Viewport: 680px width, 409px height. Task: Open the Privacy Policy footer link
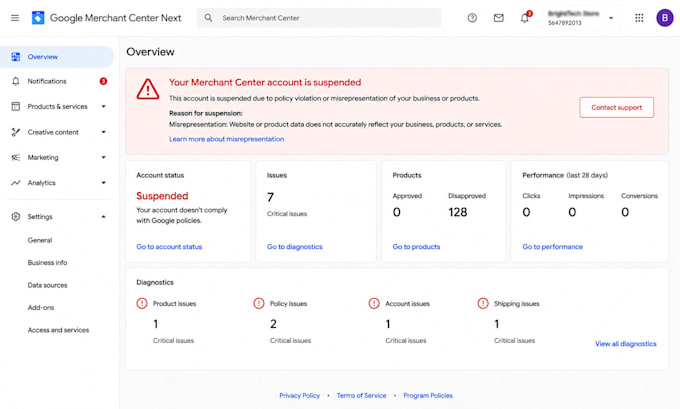point(299,395)
